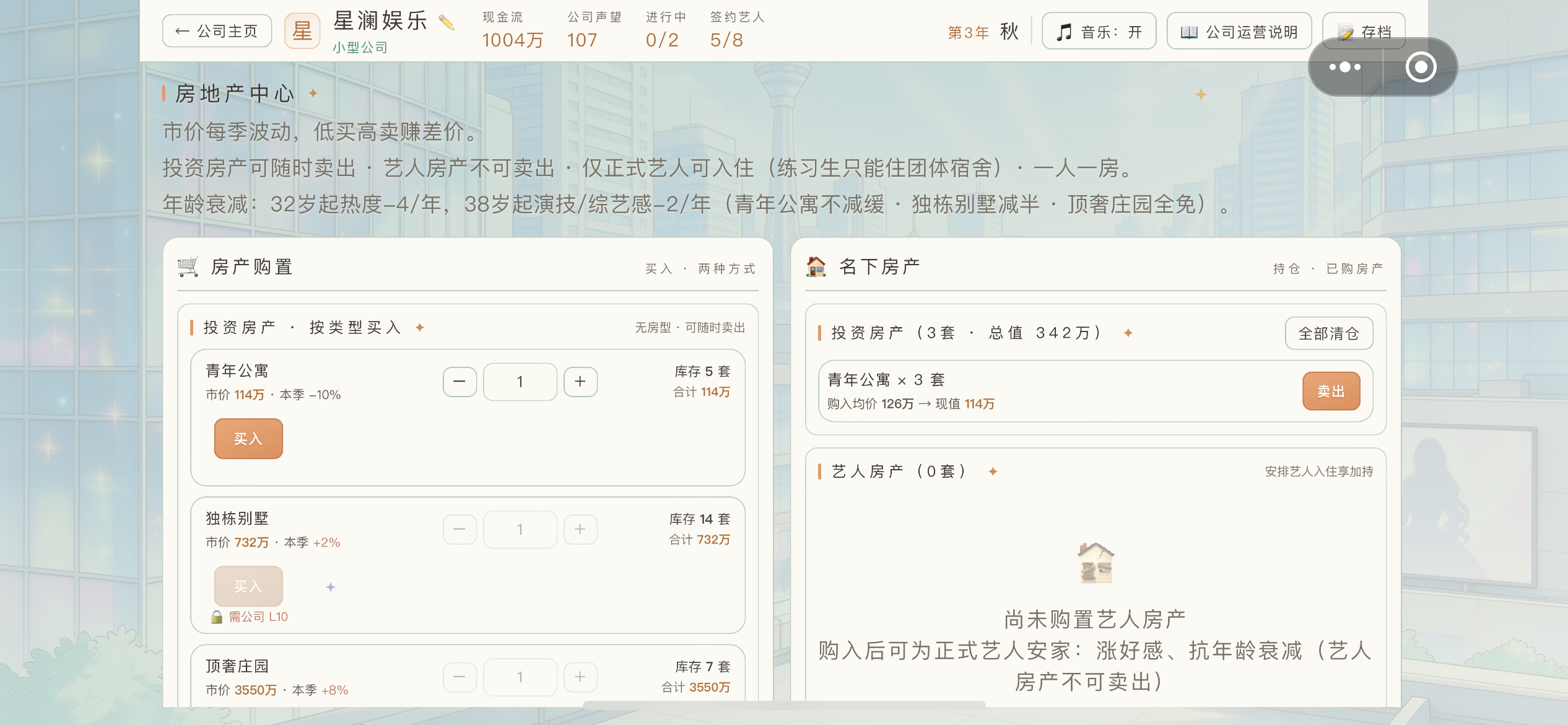Click the horizontal scrollbar at the bottom
The image size is (1568, 725).
[x=784, y=705]
